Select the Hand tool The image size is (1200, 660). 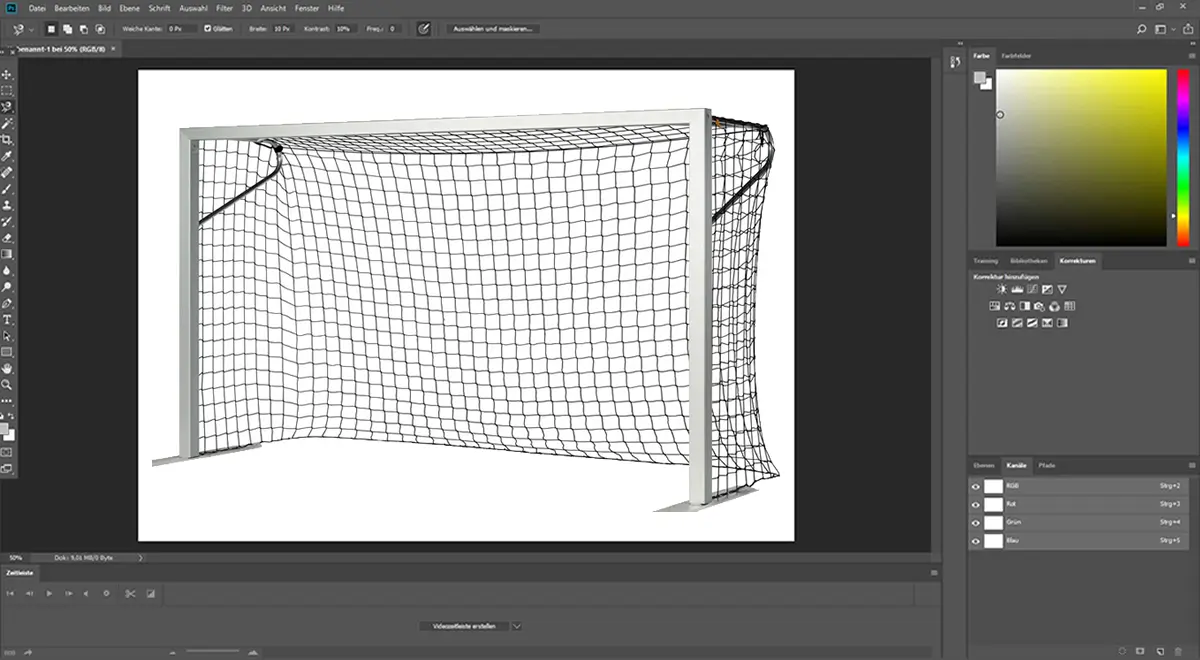[x=7, y=368]
